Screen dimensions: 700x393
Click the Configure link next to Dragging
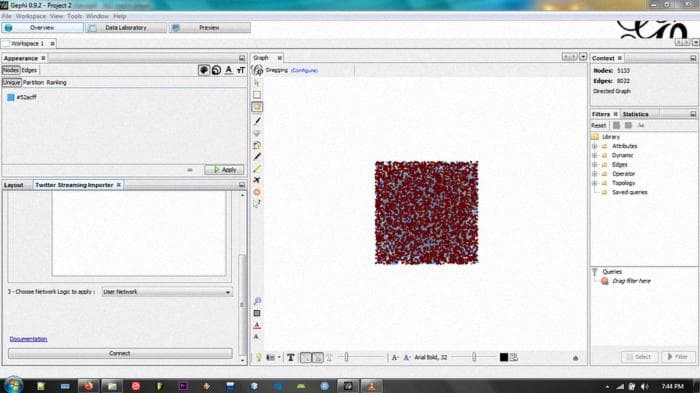pyautogui.click(x=304, y=71)
